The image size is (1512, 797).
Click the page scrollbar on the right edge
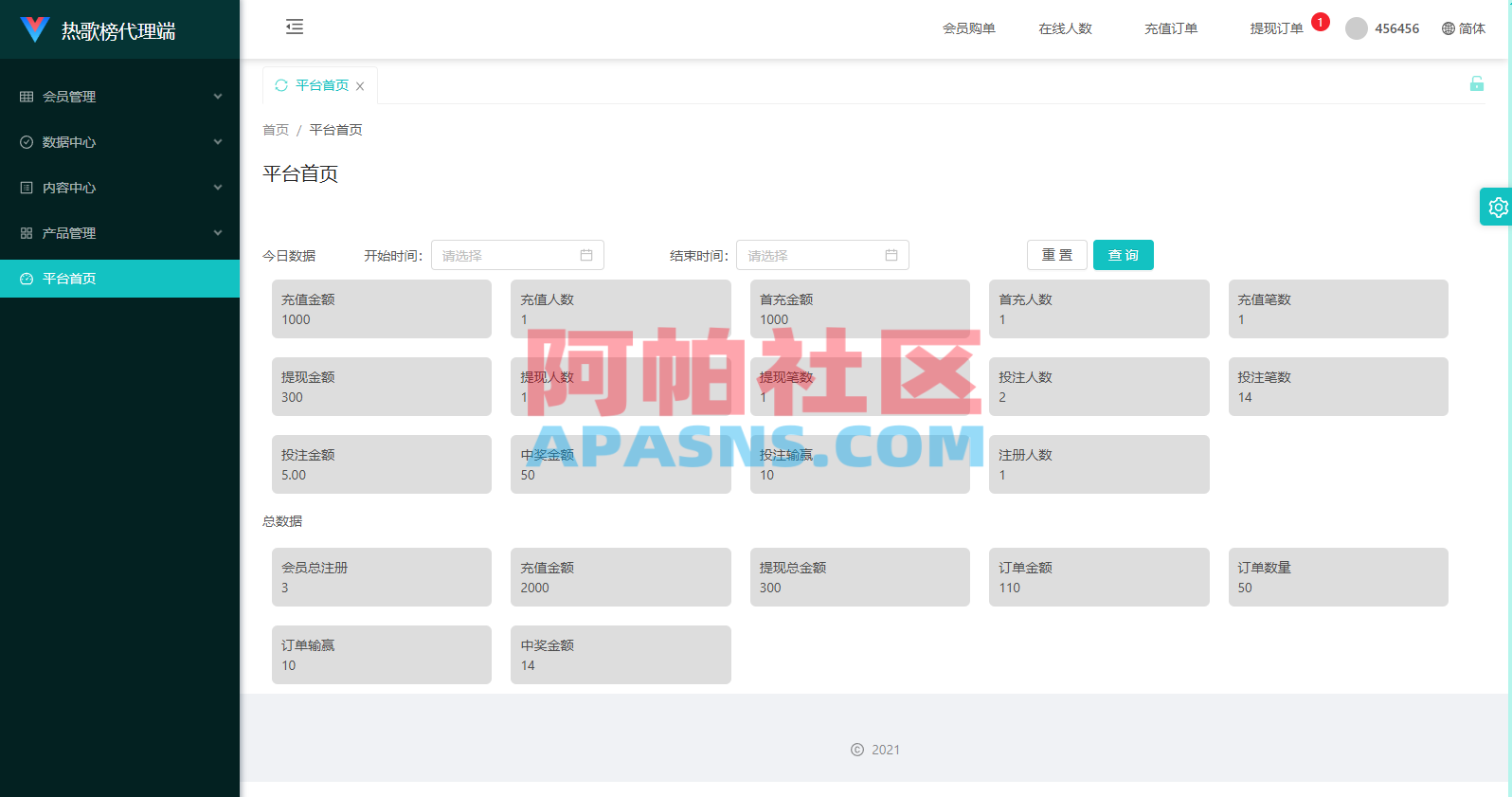(x=1509, y=398)
